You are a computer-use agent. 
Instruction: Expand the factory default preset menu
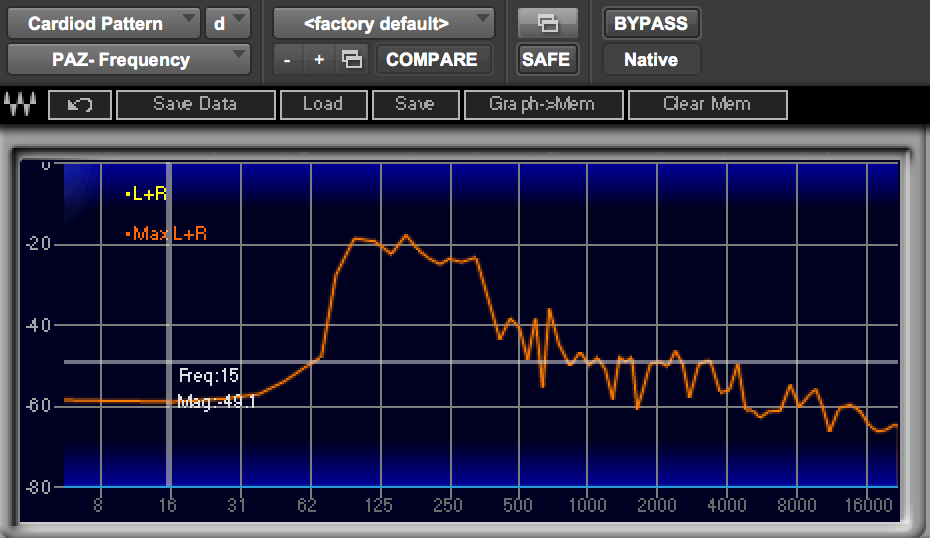383,23
